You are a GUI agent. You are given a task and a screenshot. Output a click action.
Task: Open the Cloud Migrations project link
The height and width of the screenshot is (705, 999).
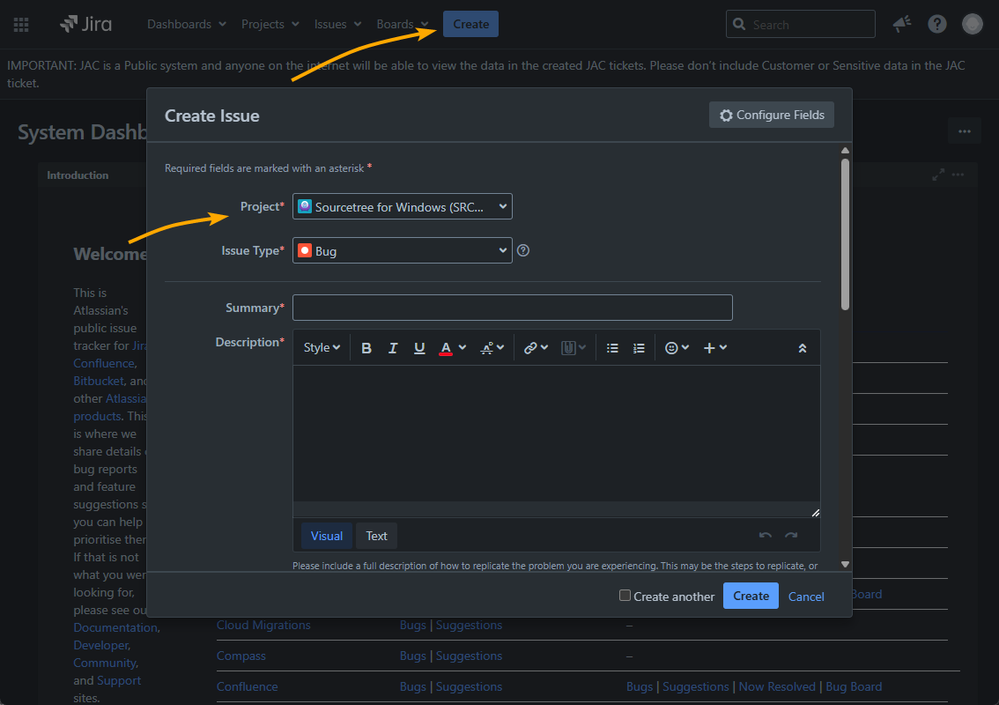click(263, 625)
